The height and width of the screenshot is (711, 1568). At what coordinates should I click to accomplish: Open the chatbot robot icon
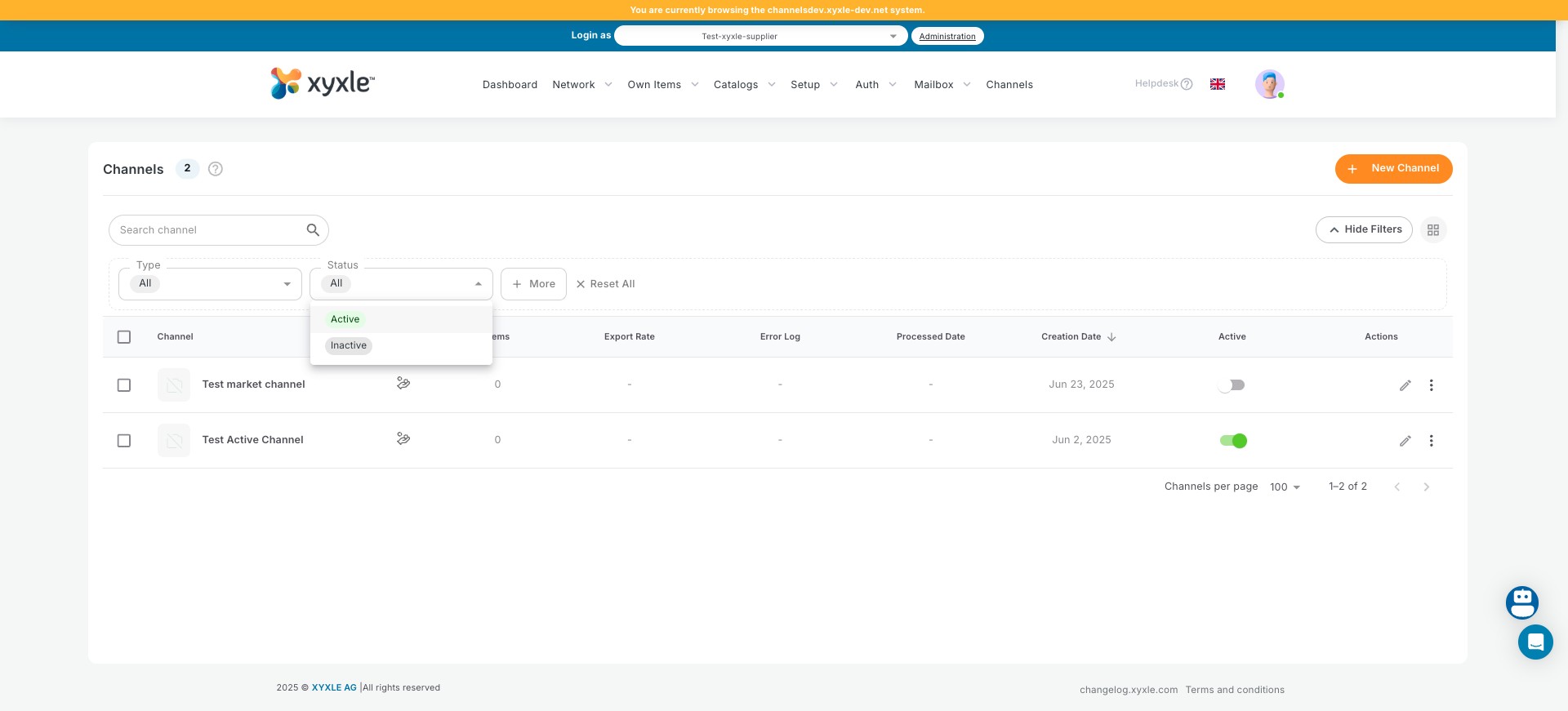coord(1521,602)
